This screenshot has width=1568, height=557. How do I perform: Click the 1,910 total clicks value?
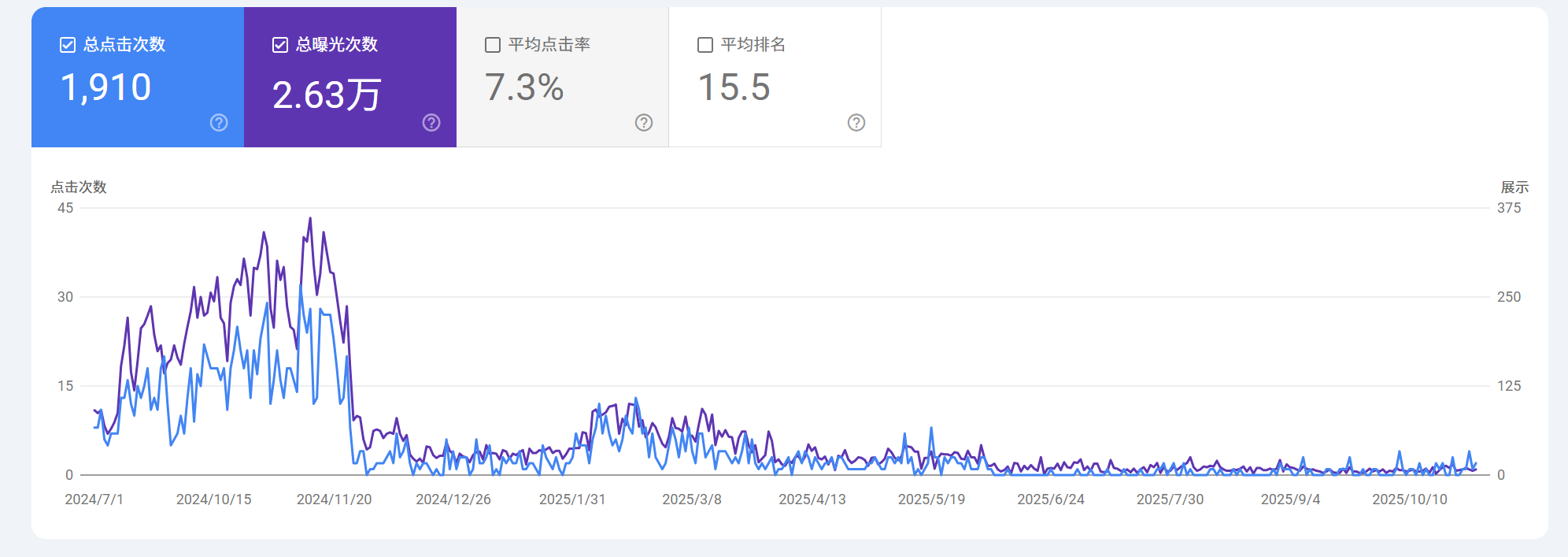105,87
